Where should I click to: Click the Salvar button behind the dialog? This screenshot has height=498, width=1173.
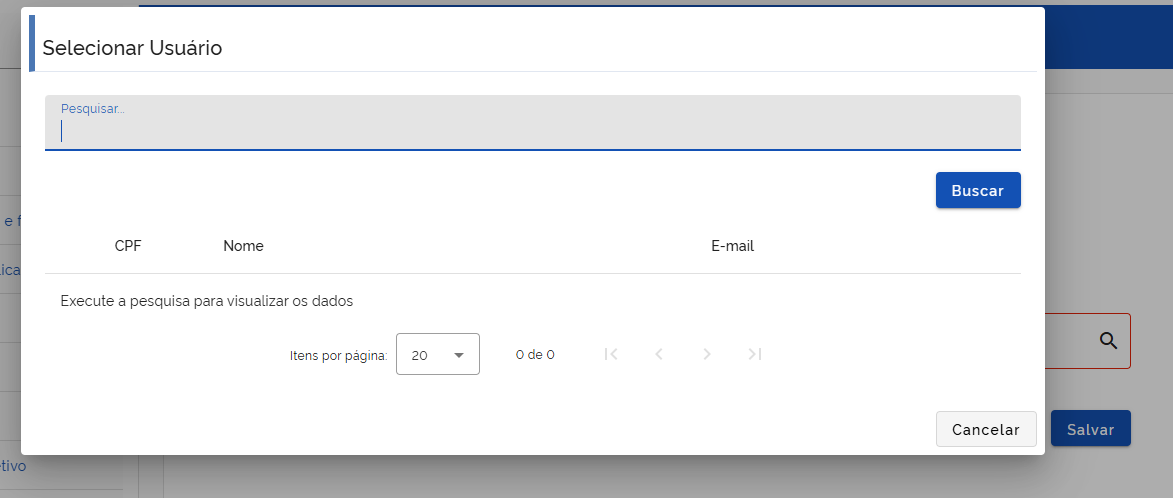click(1090, 429)
